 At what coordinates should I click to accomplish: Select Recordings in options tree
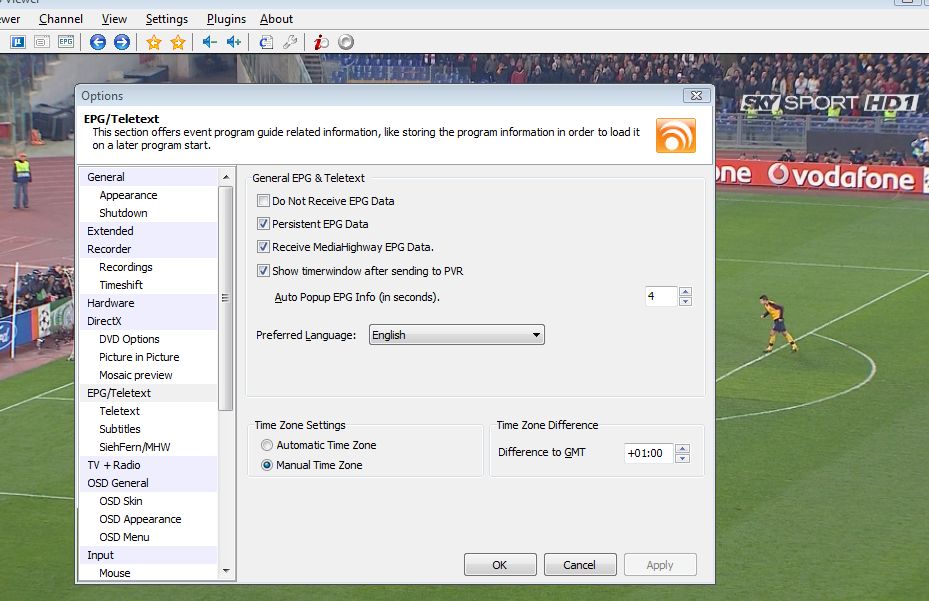[x=126, y=267]
